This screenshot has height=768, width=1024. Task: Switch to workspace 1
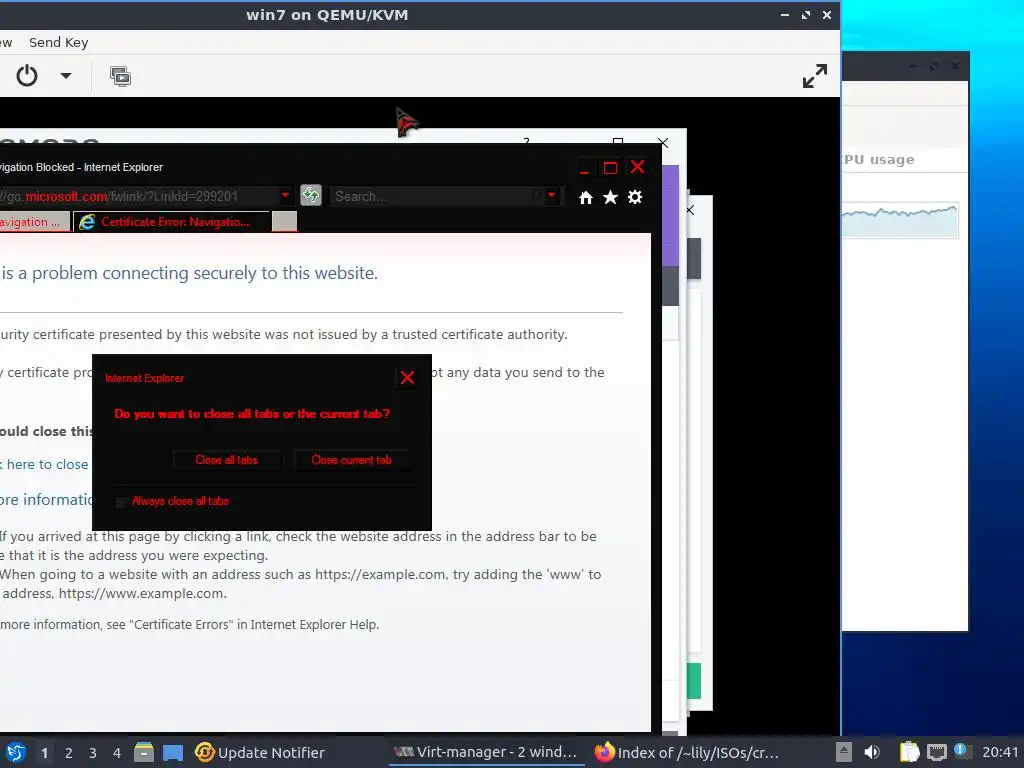44,753
